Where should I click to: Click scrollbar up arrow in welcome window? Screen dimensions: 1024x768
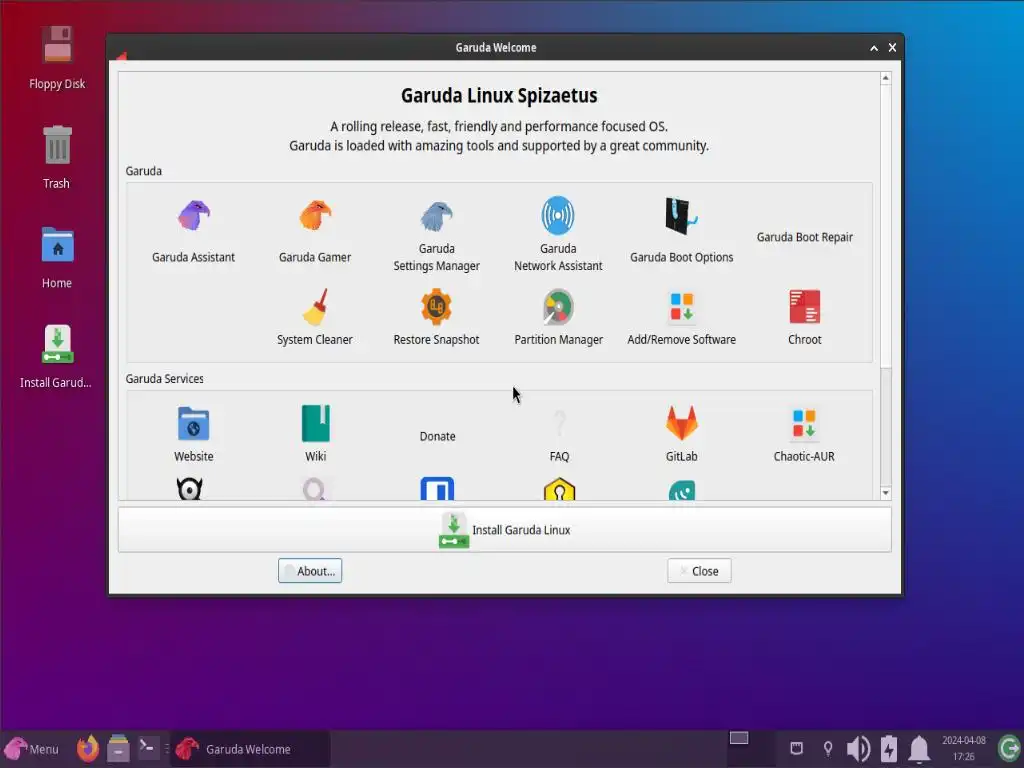886,78
